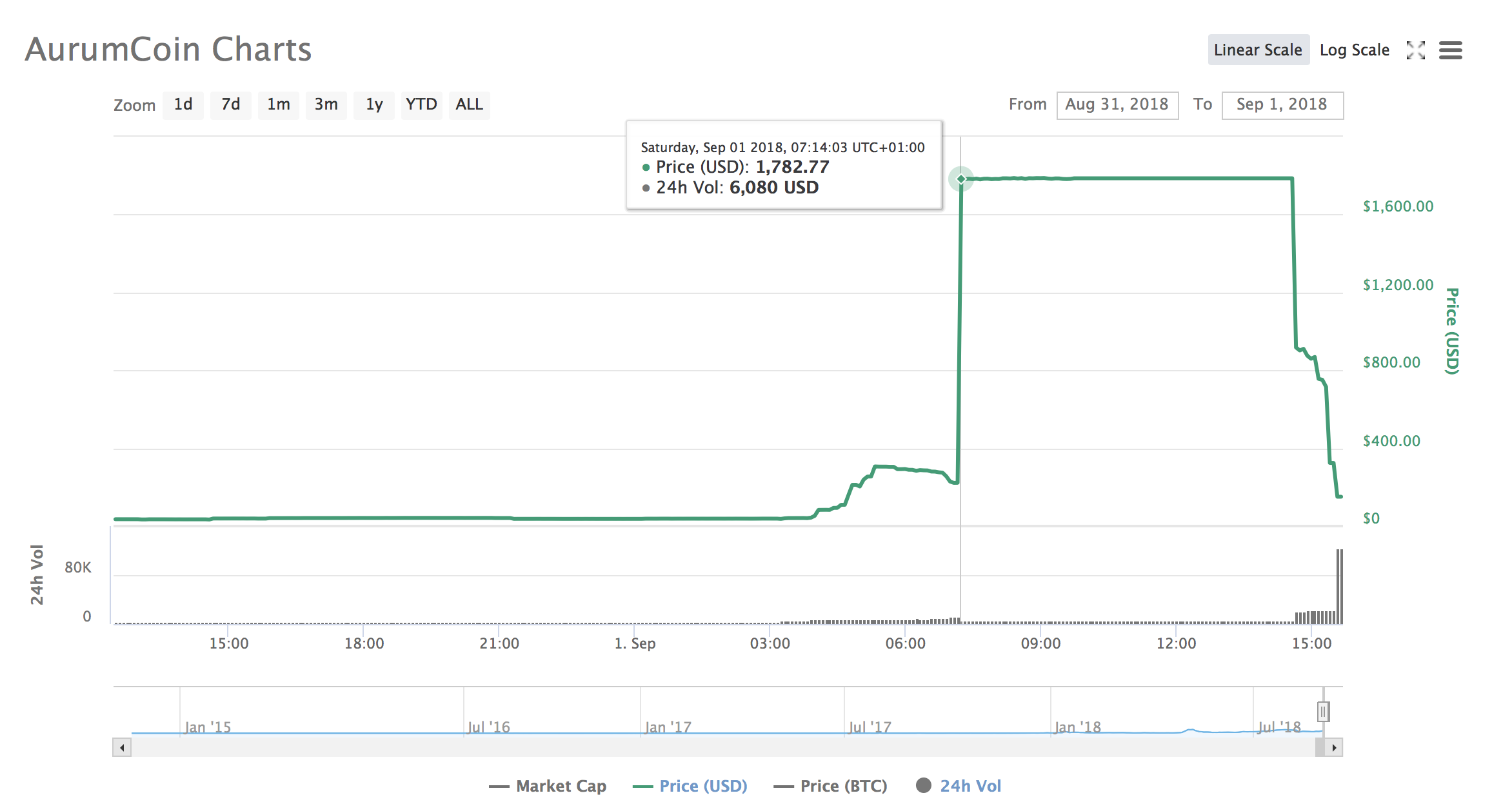1512x802 pixels.
Task: Edit the From date field
Action: (x=1117, y=105)
